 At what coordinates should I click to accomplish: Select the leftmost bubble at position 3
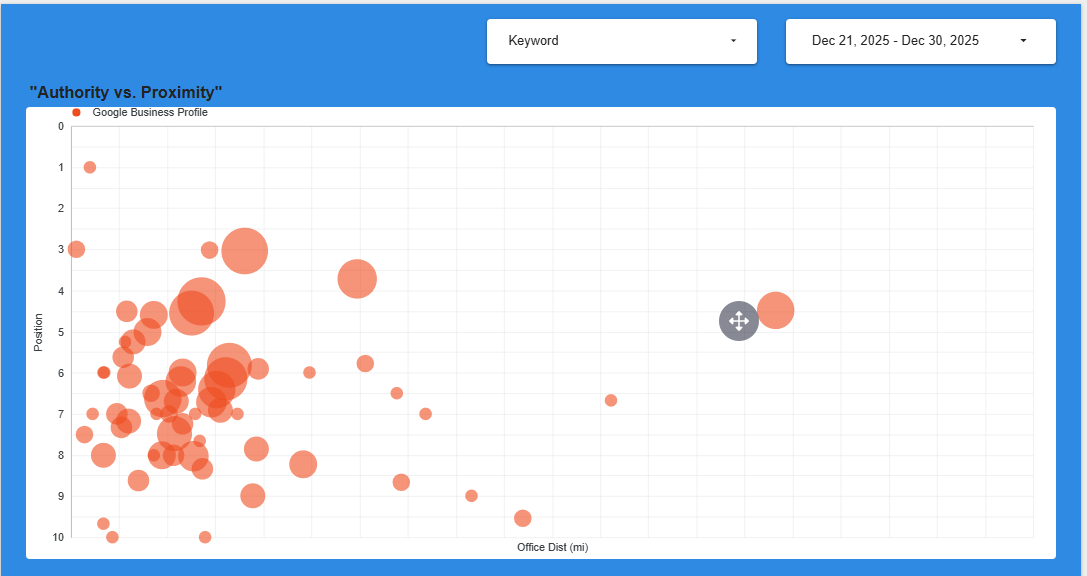[76, 249]
